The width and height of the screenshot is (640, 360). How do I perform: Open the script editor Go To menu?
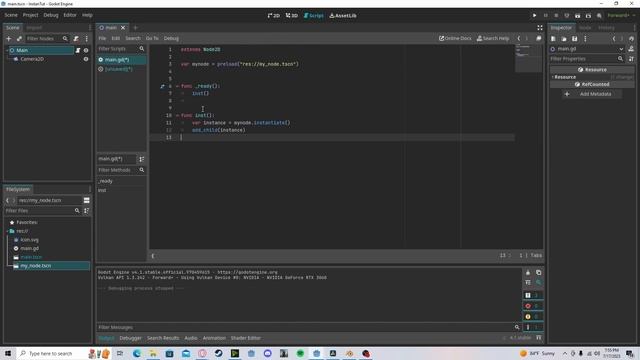coord(152,38)
